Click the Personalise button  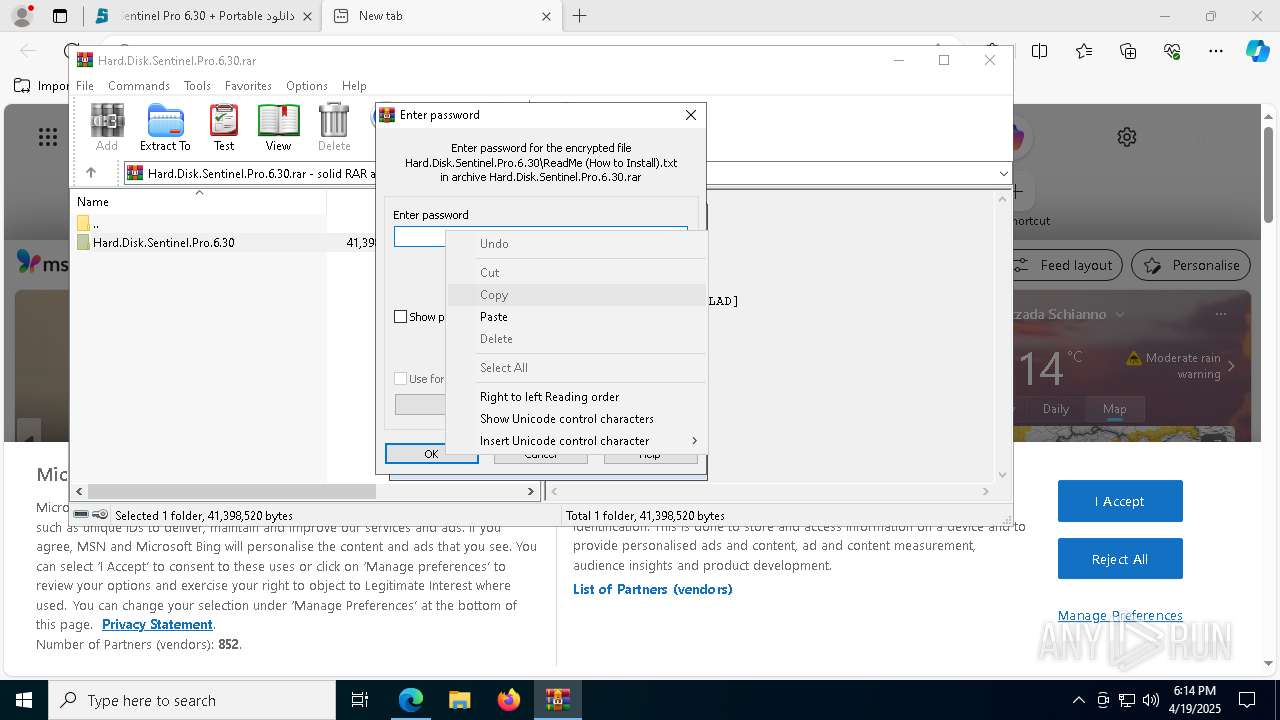click(1191, 265)
